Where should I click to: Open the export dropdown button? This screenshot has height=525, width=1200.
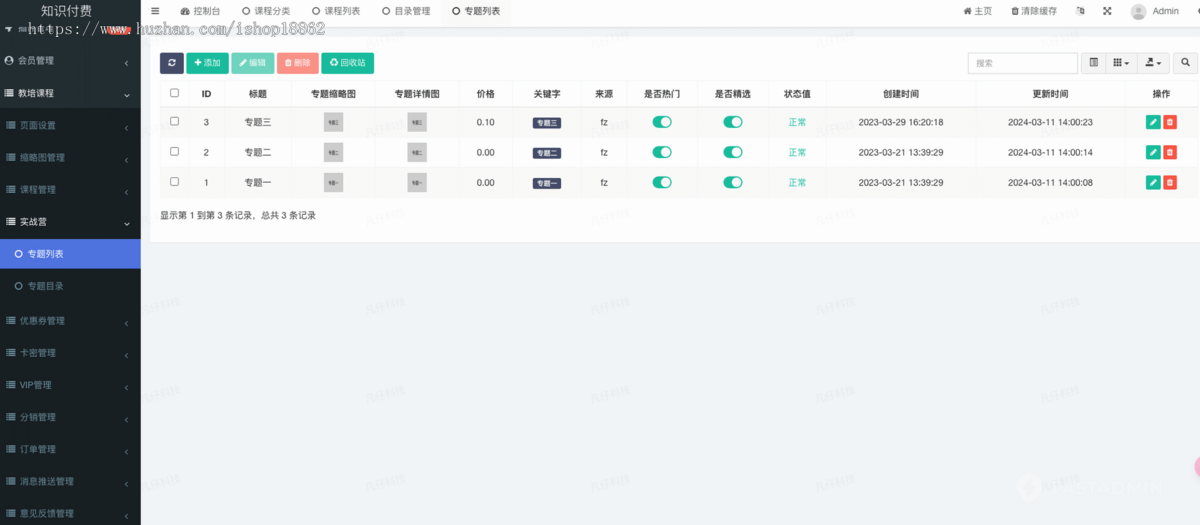coord(1153,63)
